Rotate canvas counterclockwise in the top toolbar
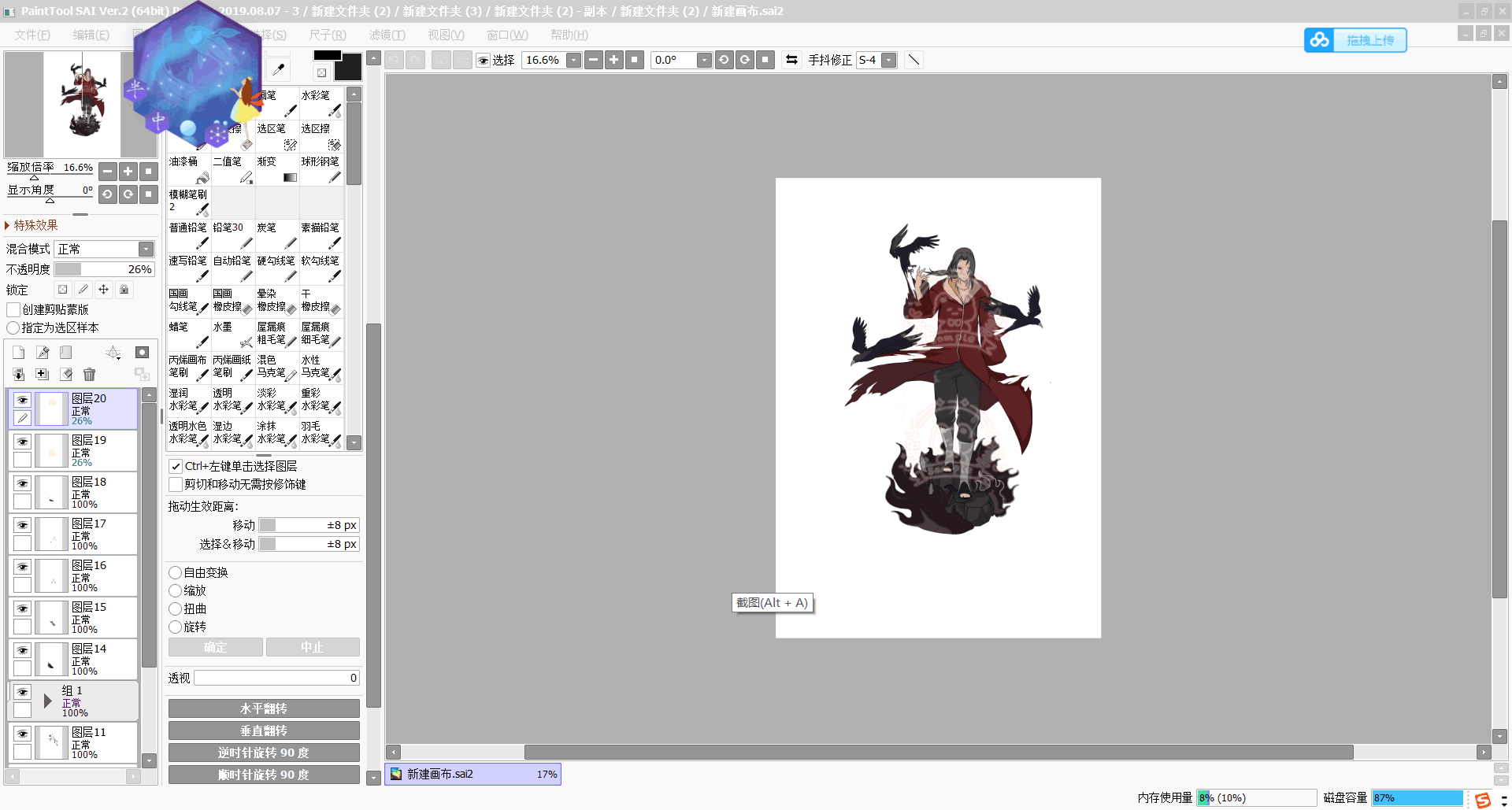Screen dimensions: 1512x810 coord(724,60)
